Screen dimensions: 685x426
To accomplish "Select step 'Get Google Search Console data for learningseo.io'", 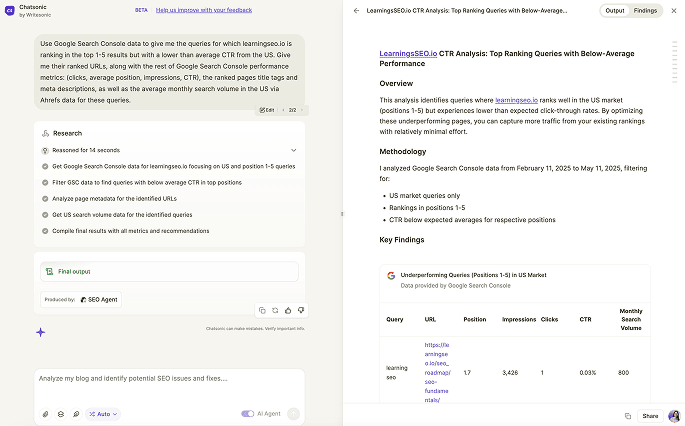I will pos(169,166).
